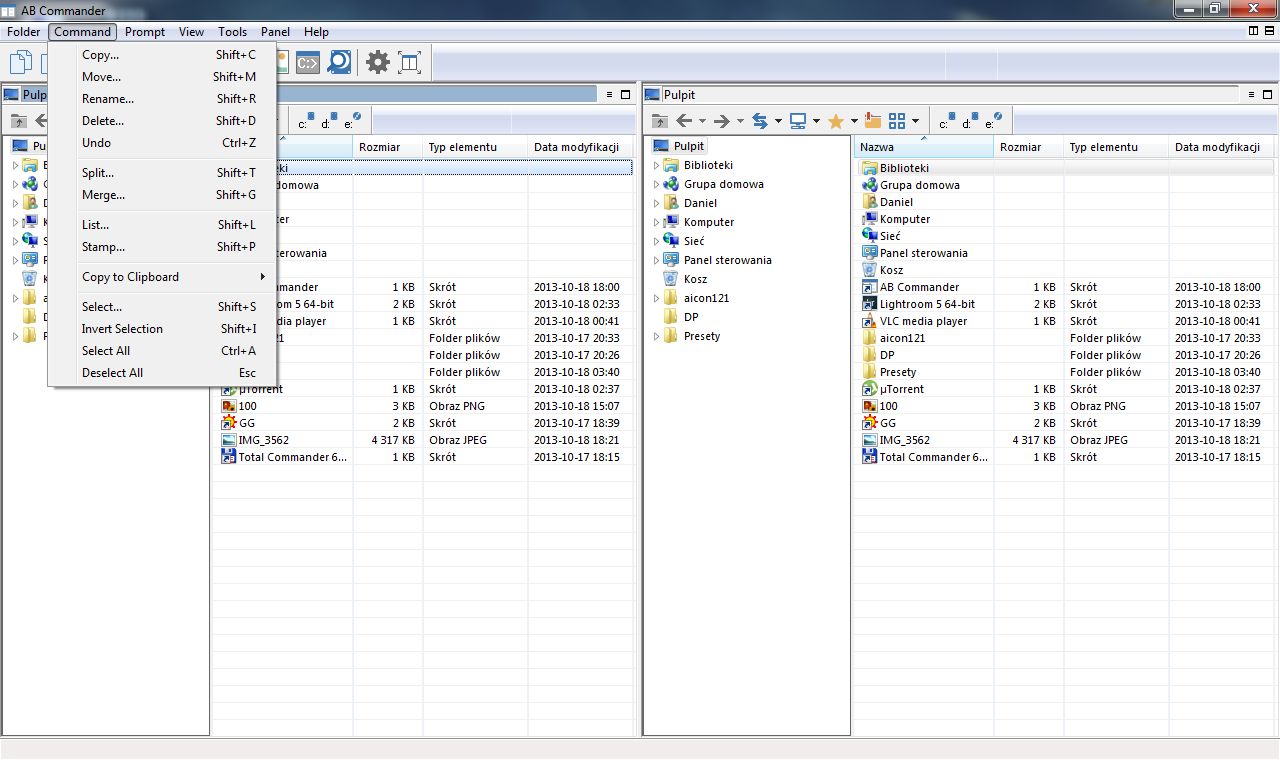Sort right panel by Nazwa column

924,147
